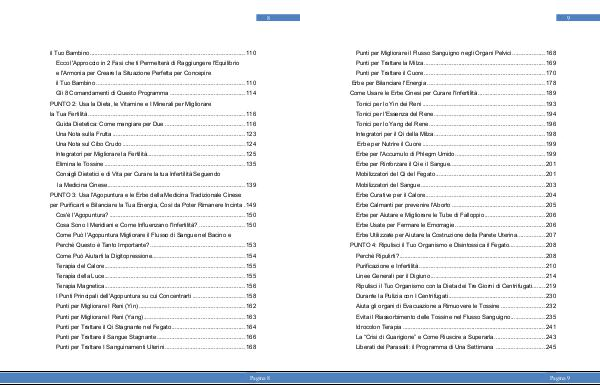This screenshot has height=388, width=600.
Task: Jump to 'Una Nota sul Cibo Crudo'
Action: 156,144
